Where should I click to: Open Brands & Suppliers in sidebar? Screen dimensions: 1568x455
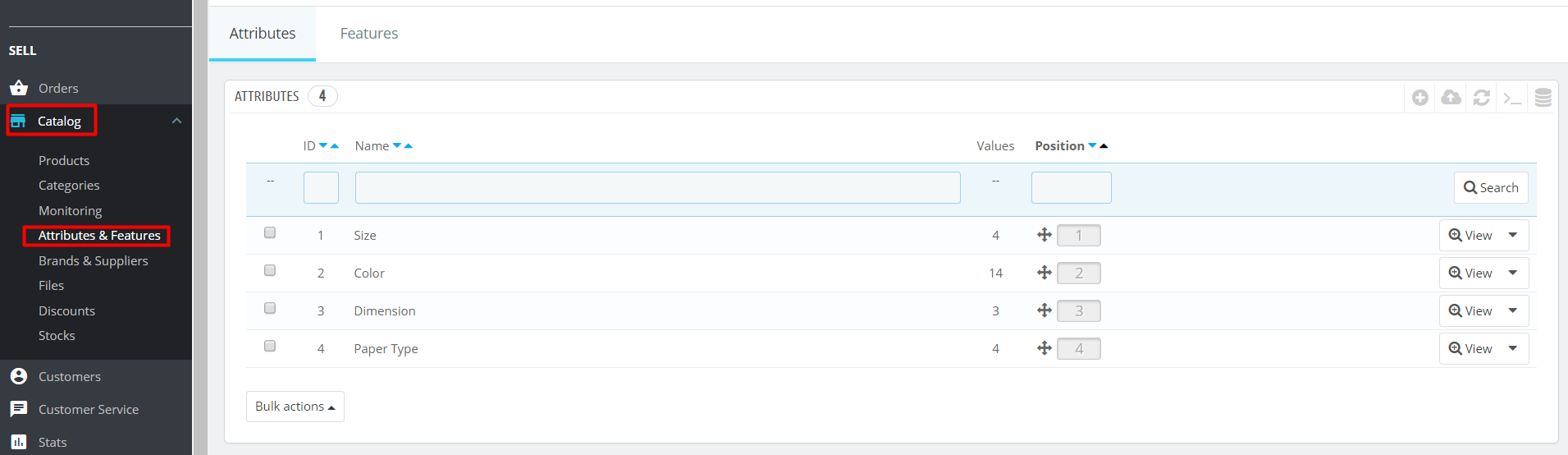pos(94,260)
